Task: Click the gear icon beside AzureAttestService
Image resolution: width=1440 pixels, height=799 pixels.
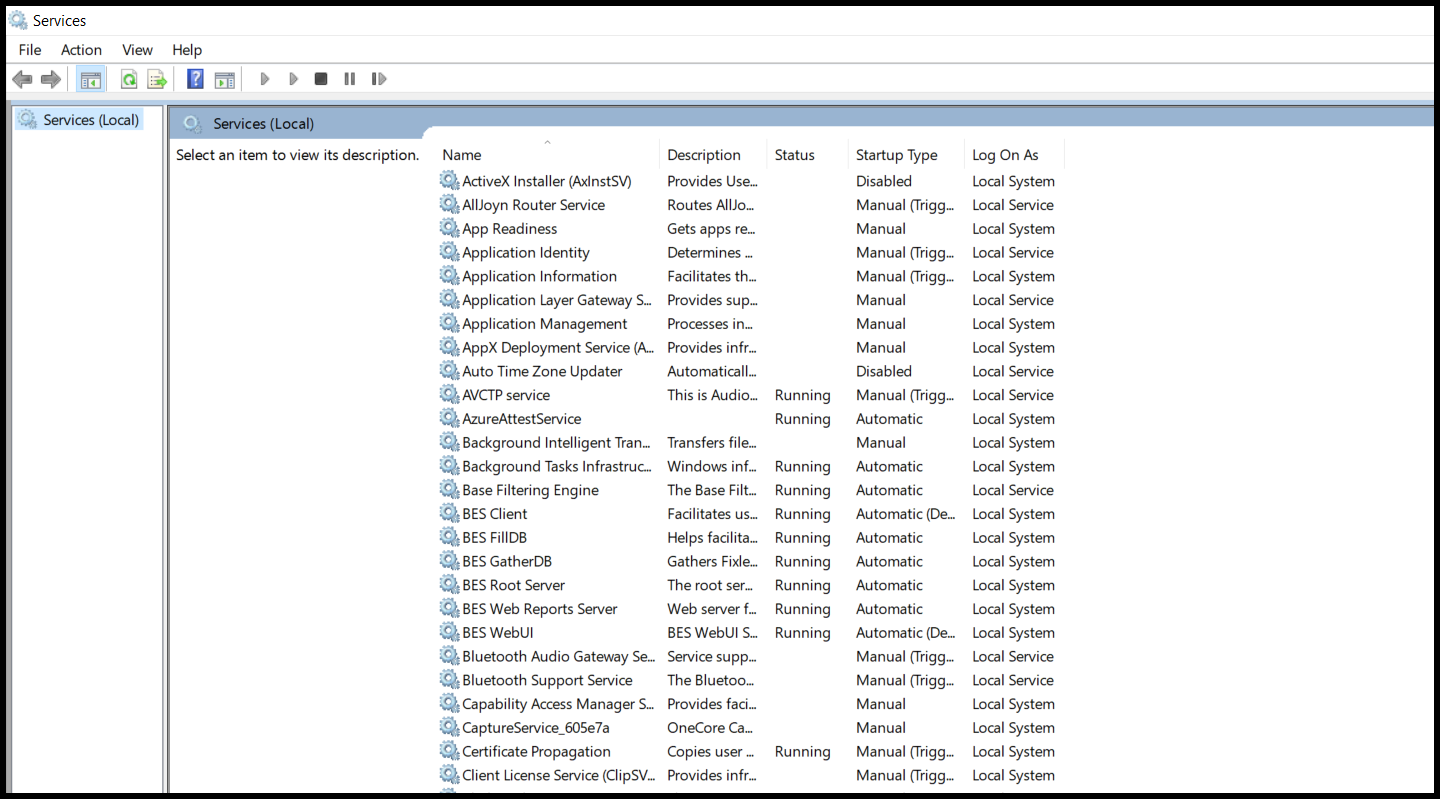Action: click(x=449, y=419)
